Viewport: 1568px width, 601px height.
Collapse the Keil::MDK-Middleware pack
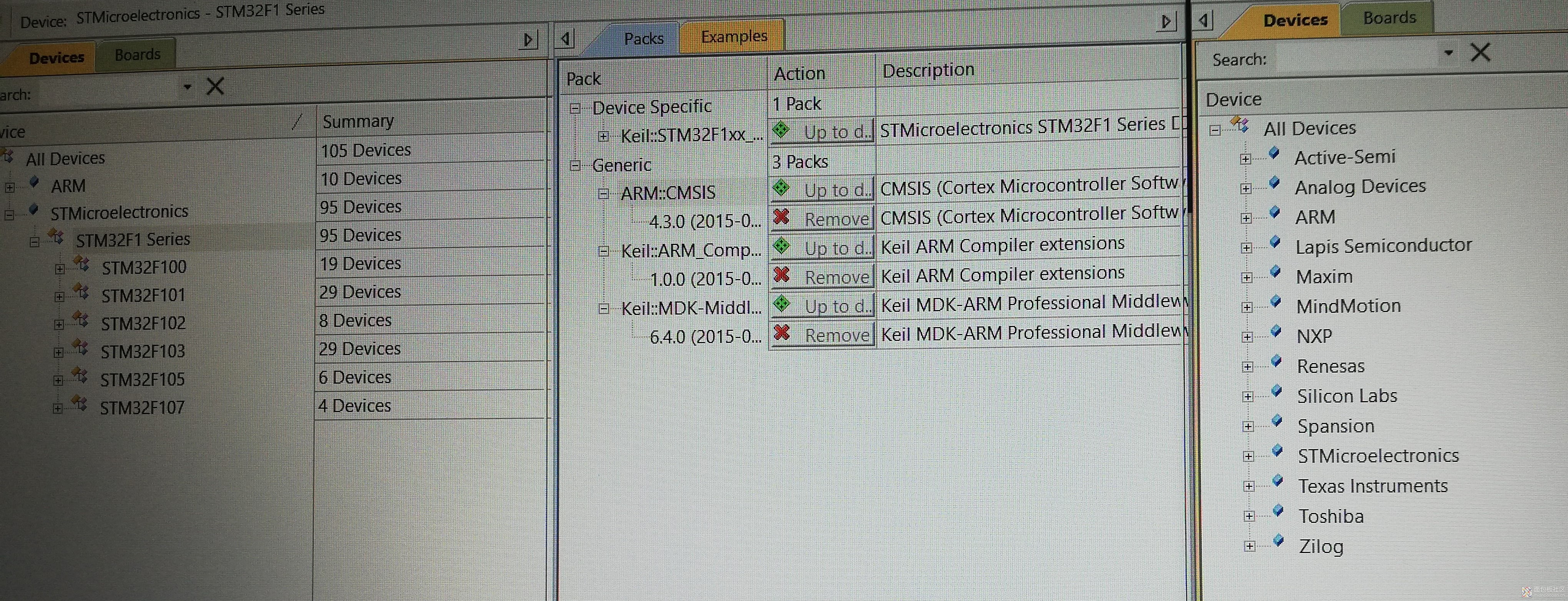click(x=603, y=309)
